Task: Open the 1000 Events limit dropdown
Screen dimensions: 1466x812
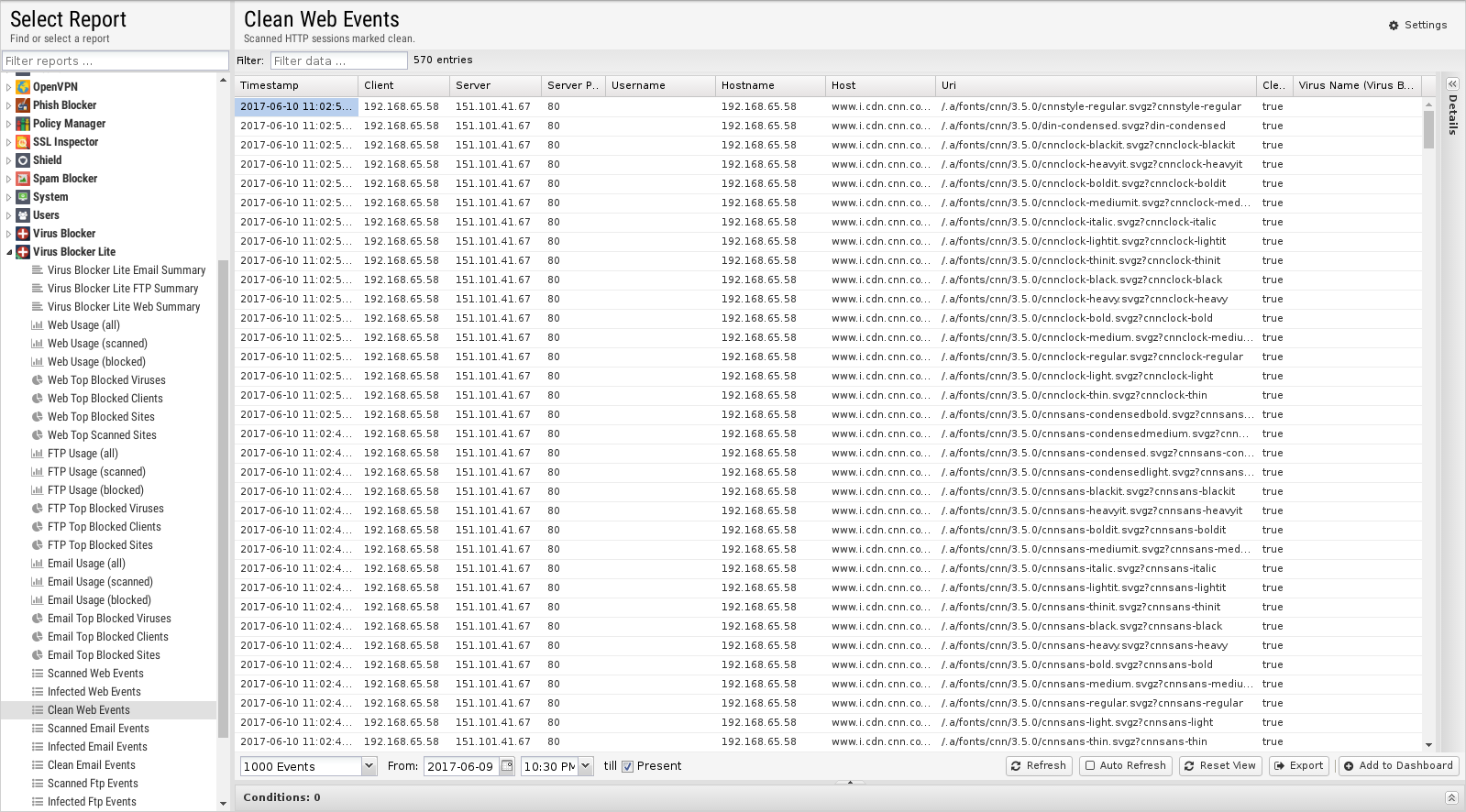Action: (369, 766)
